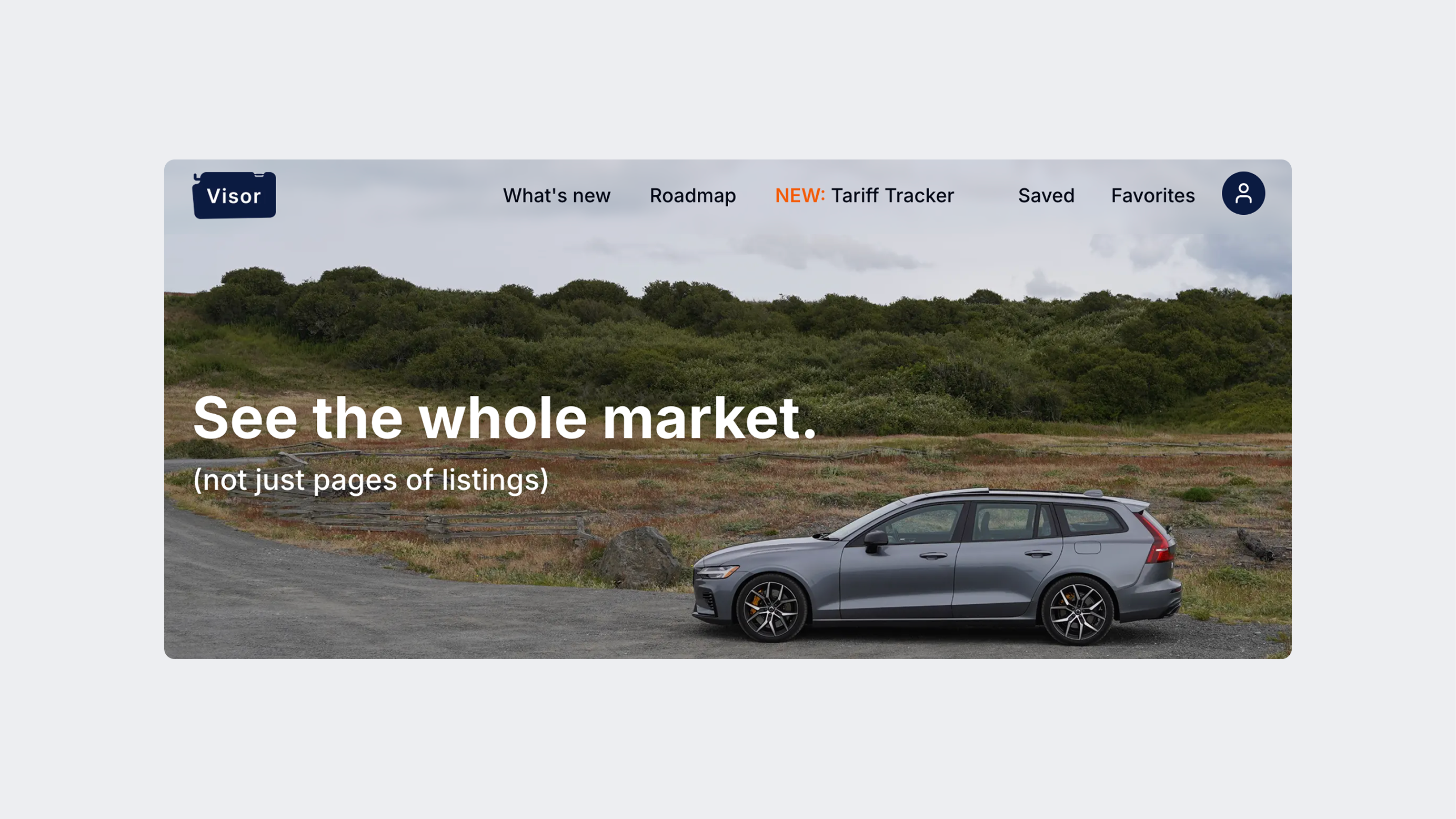Click the car's rear wheel
1456x819 pixels.
point(1077,611)
